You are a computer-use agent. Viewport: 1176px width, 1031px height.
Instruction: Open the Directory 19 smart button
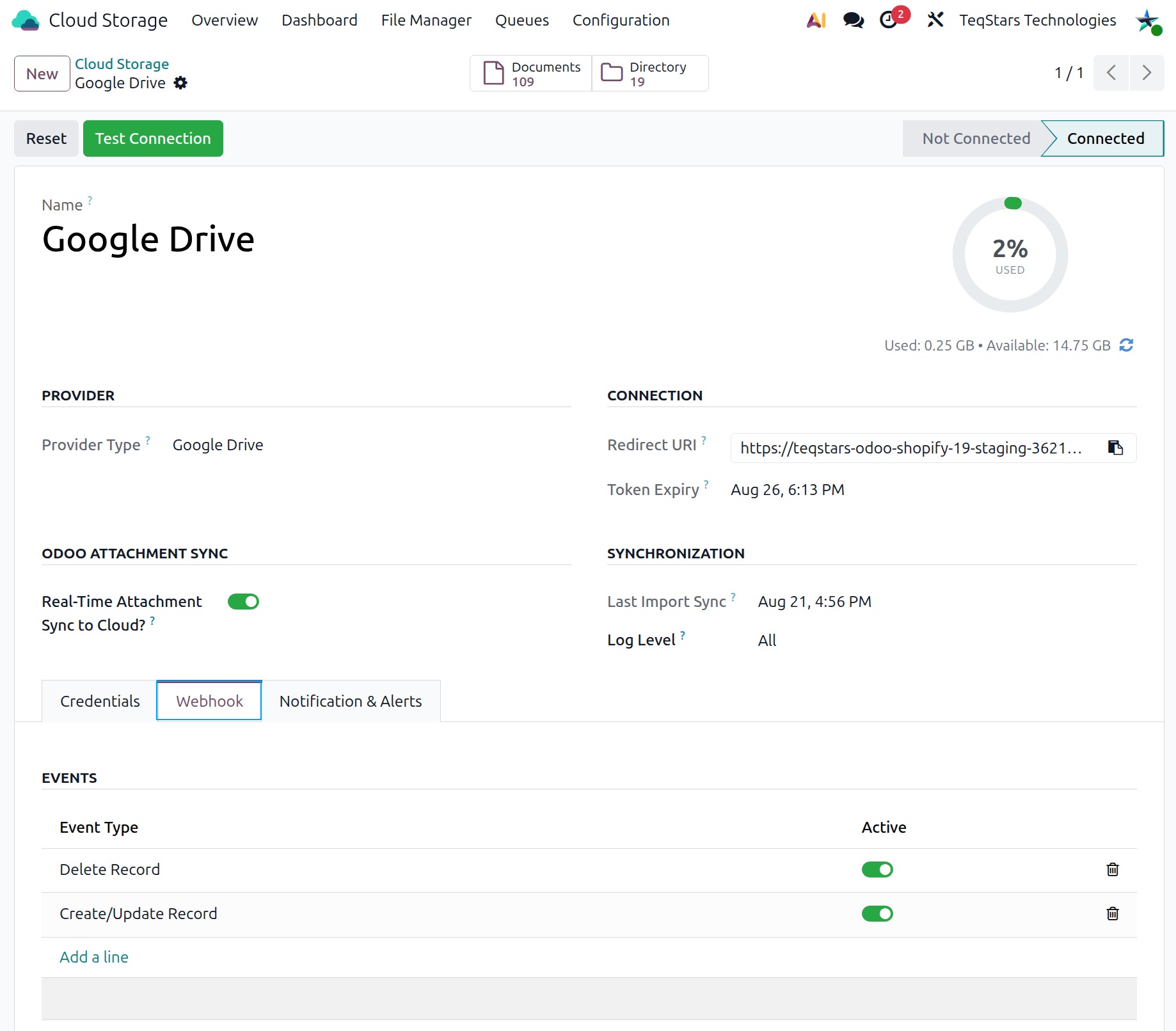[x=650, y=74]
